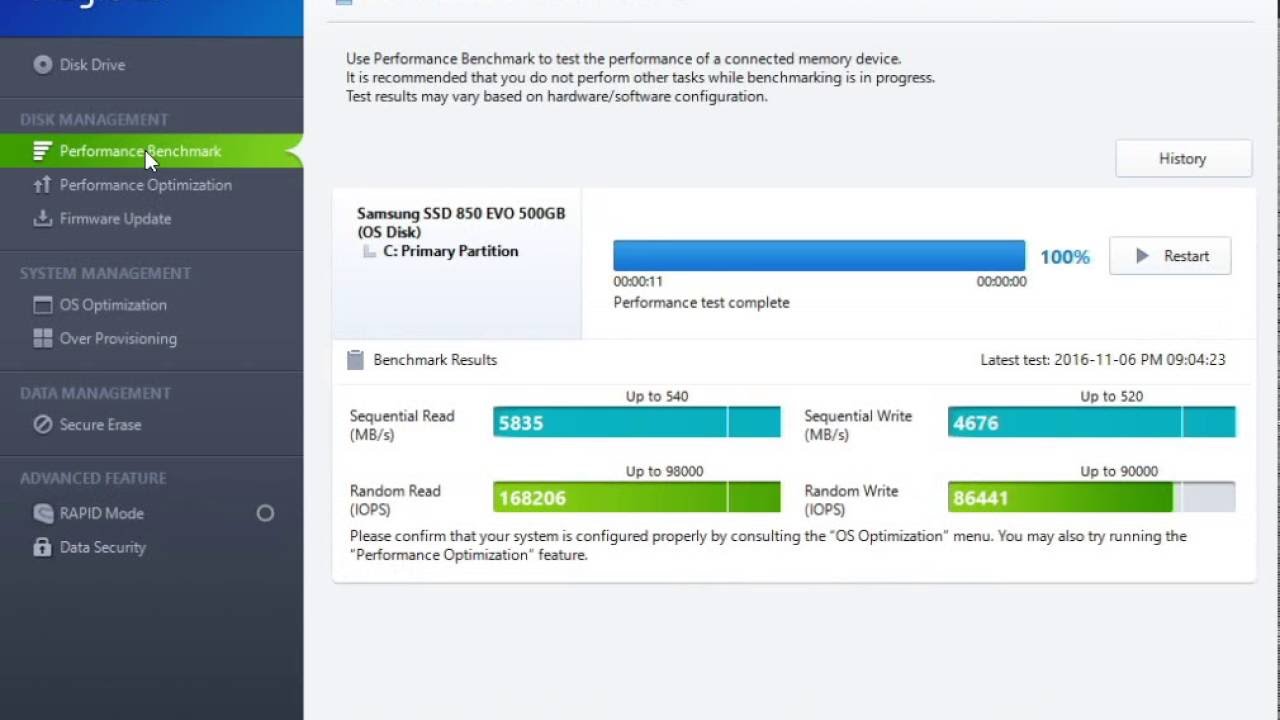Click the Sequential Read (MB/s) label
Screen dimensions: 1280x720
(402, 425)
